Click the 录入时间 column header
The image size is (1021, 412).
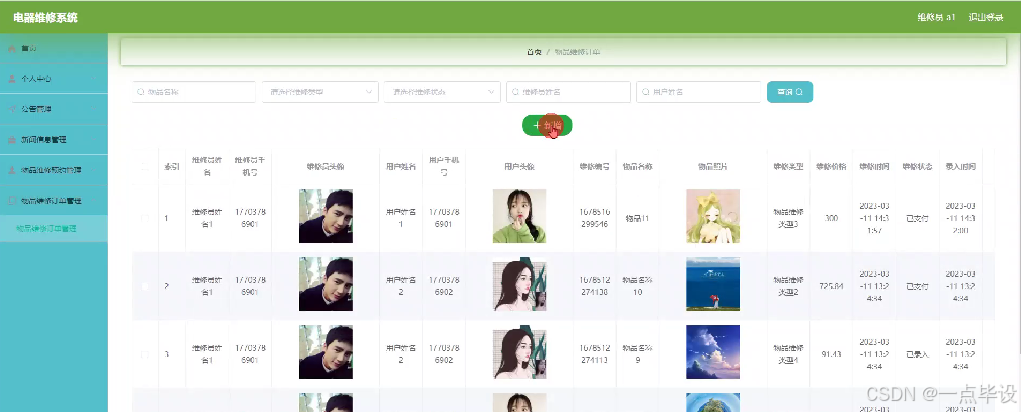pos(960,167)
